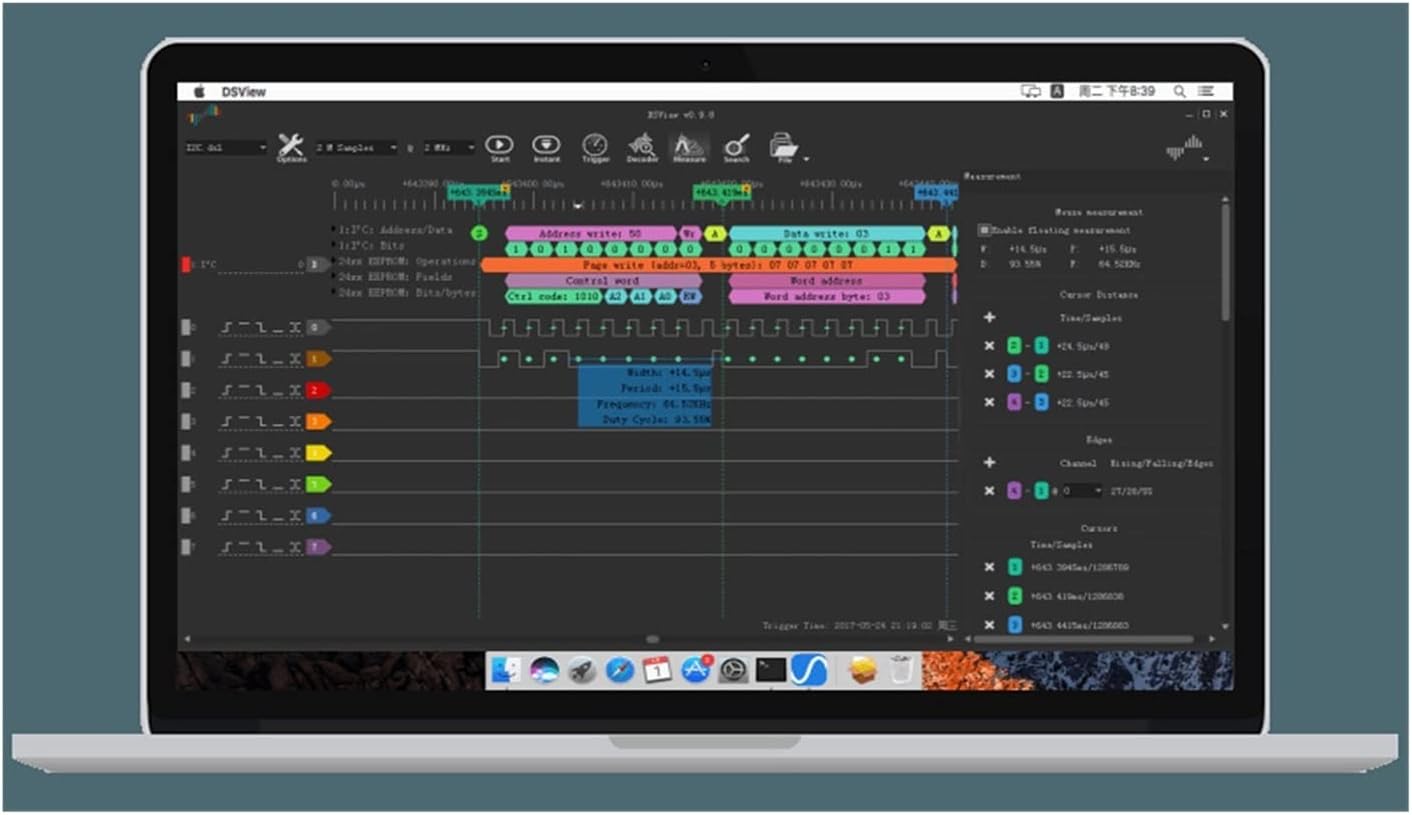1412x815 pixels.
Task: Open the Trigger settings icon
Action: pyautogui.click(x=595, y=146)
